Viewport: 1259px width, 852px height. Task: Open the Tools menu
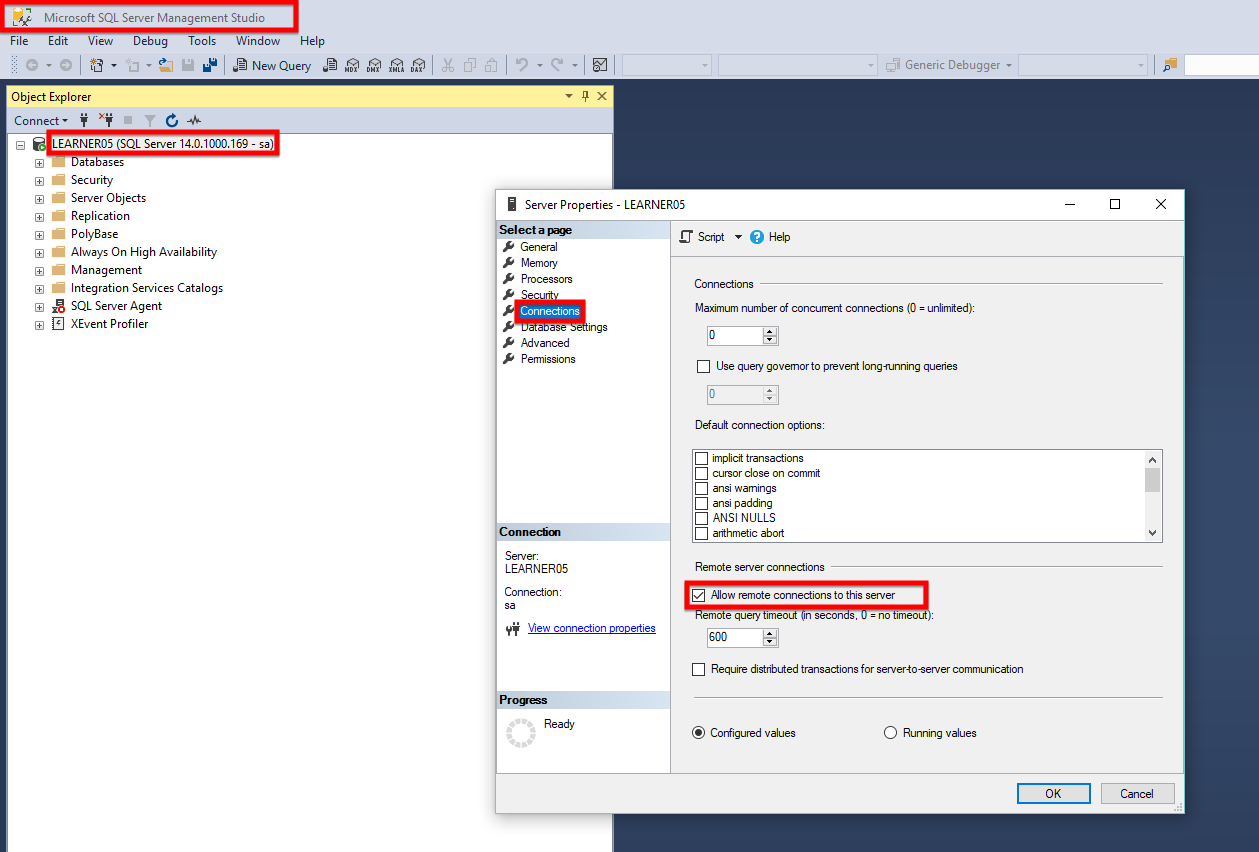(202, 41)
